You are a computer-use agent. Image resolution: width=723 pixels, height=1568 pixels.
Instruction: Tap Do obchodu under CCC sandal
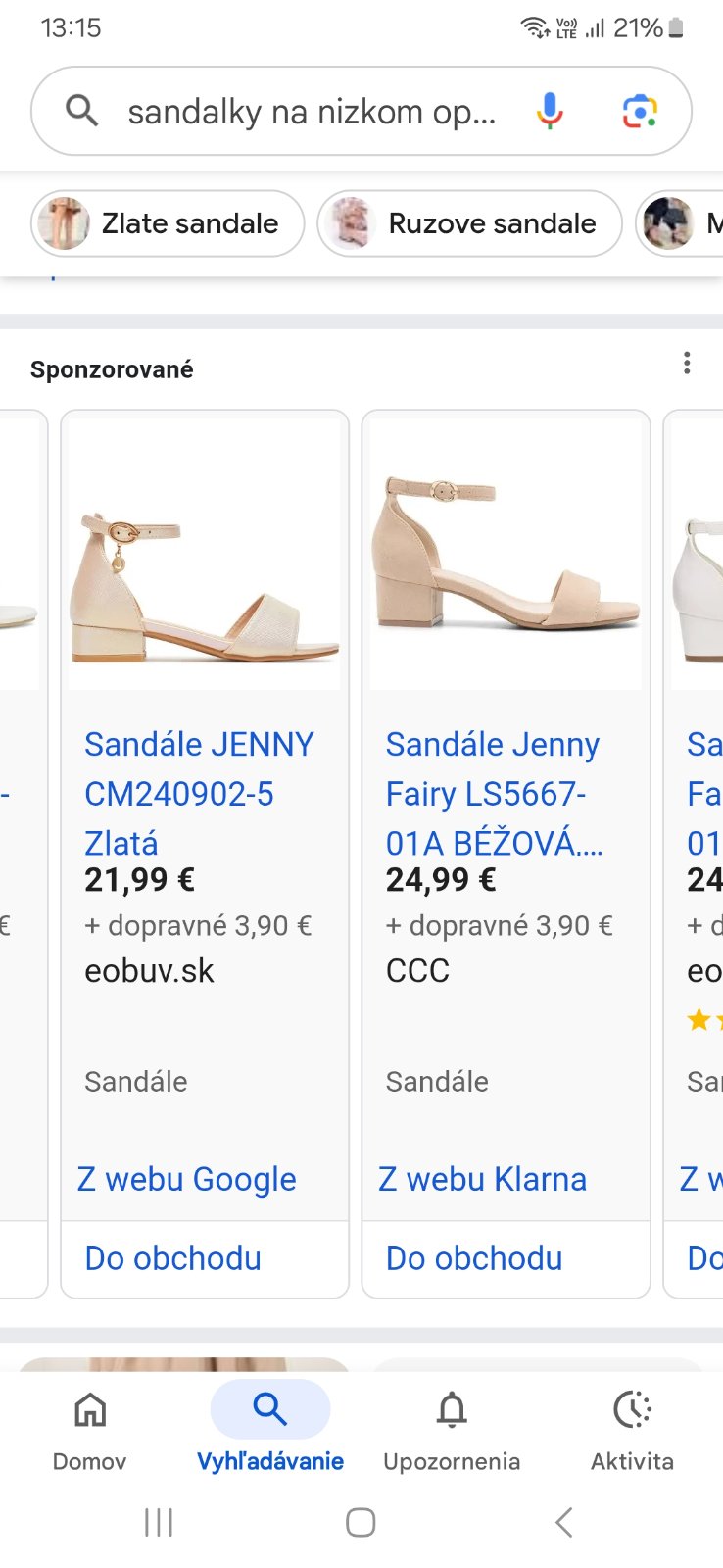click(475, 1258)
